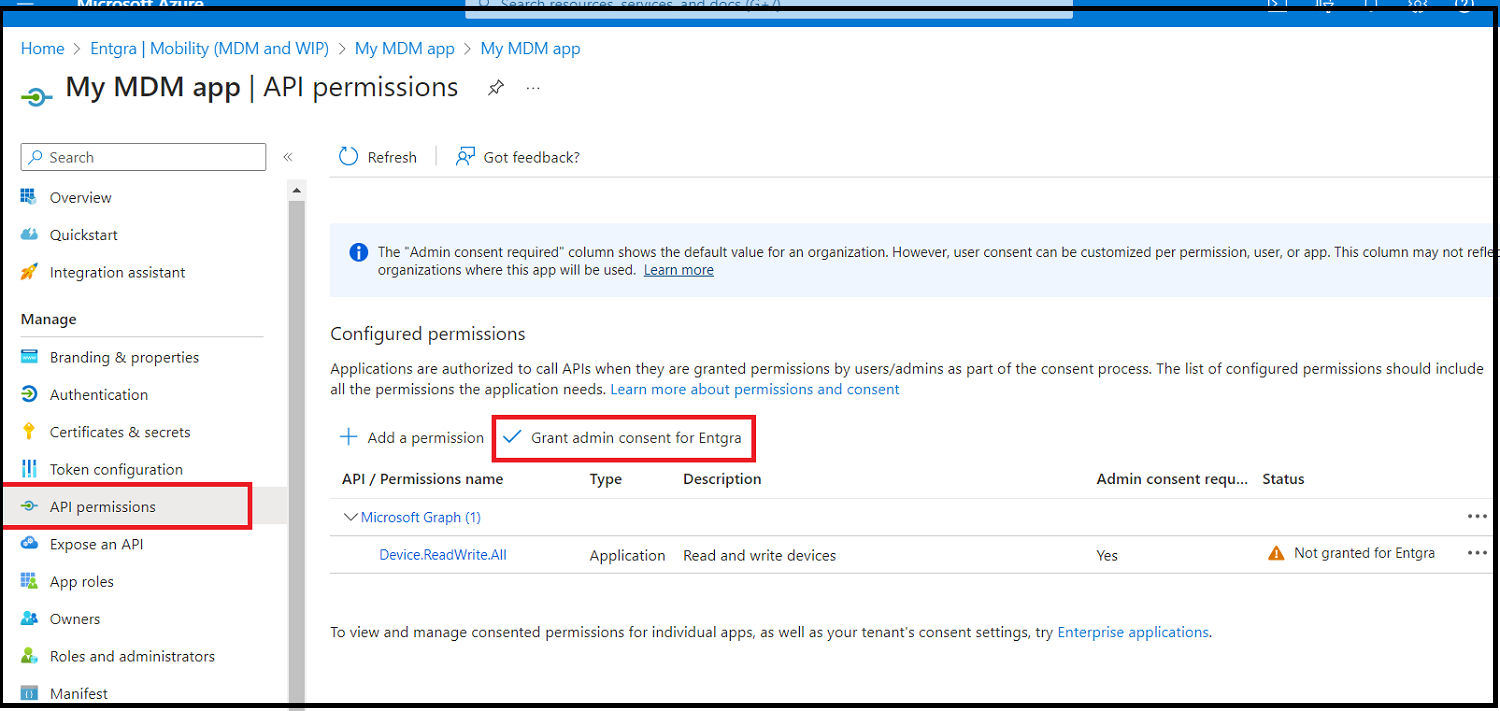Click the Configured permissions heading
The width and height of the screenshot is (1500, 711).
tap(428, 334)
